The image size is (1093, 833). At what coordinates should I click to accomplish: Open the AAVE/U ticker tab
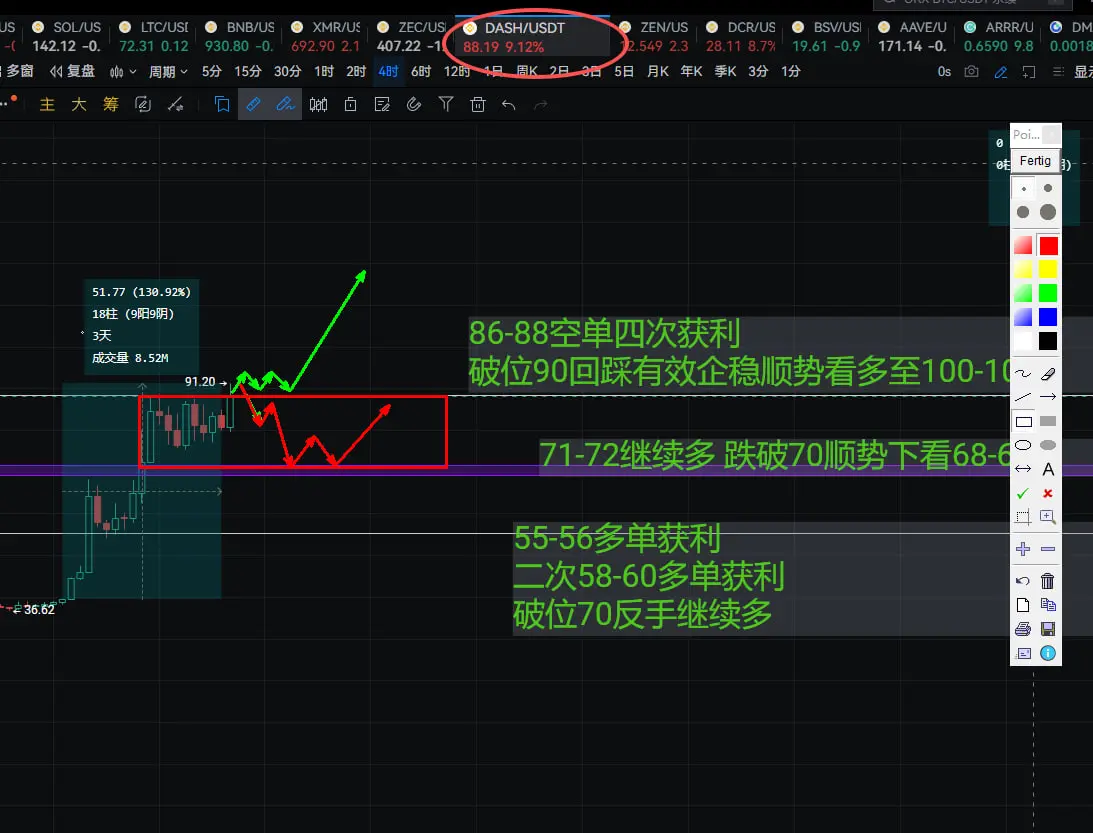pos(912,37)
